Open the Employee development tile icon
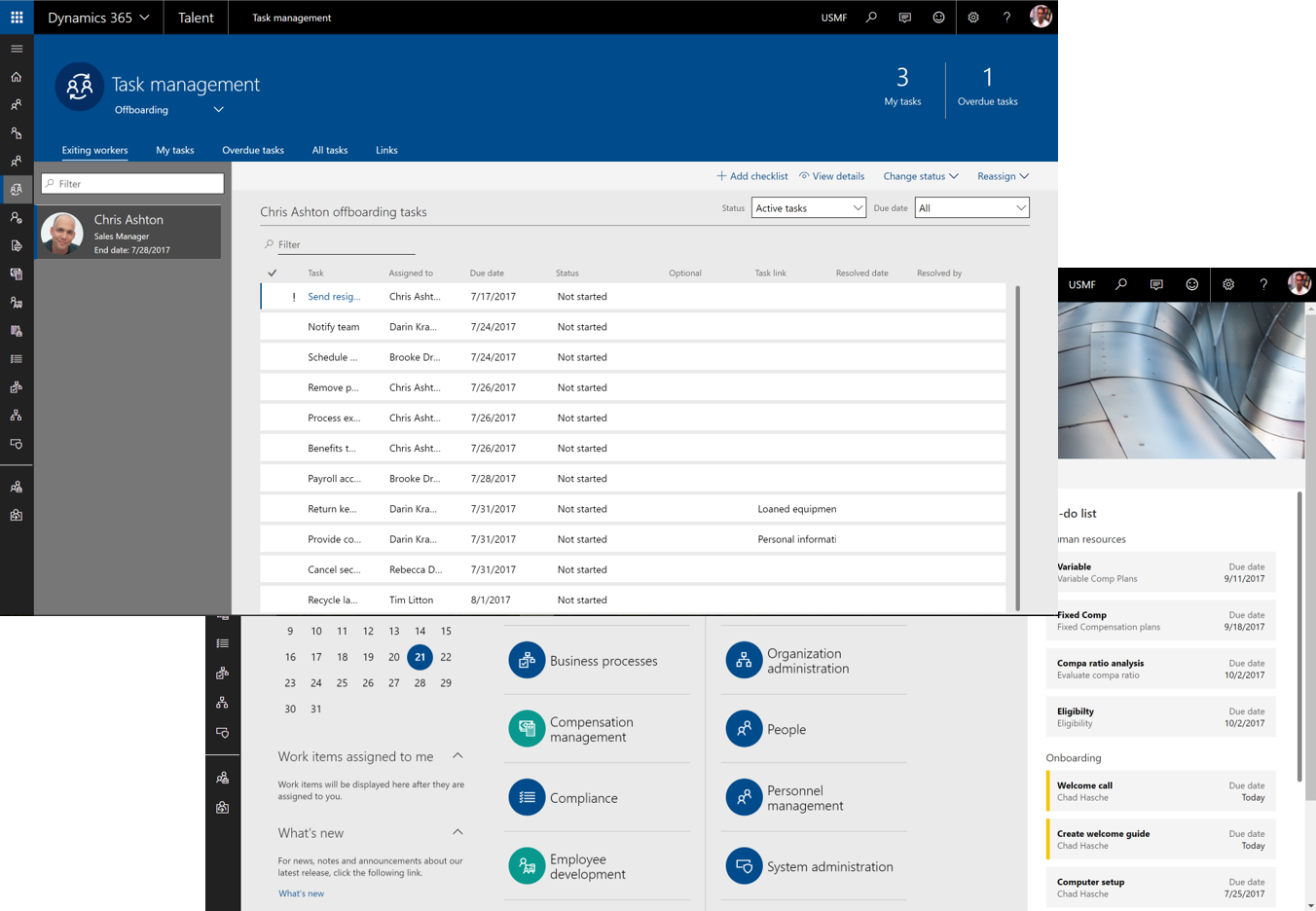 pyautogui.click(x=527, y=866)
